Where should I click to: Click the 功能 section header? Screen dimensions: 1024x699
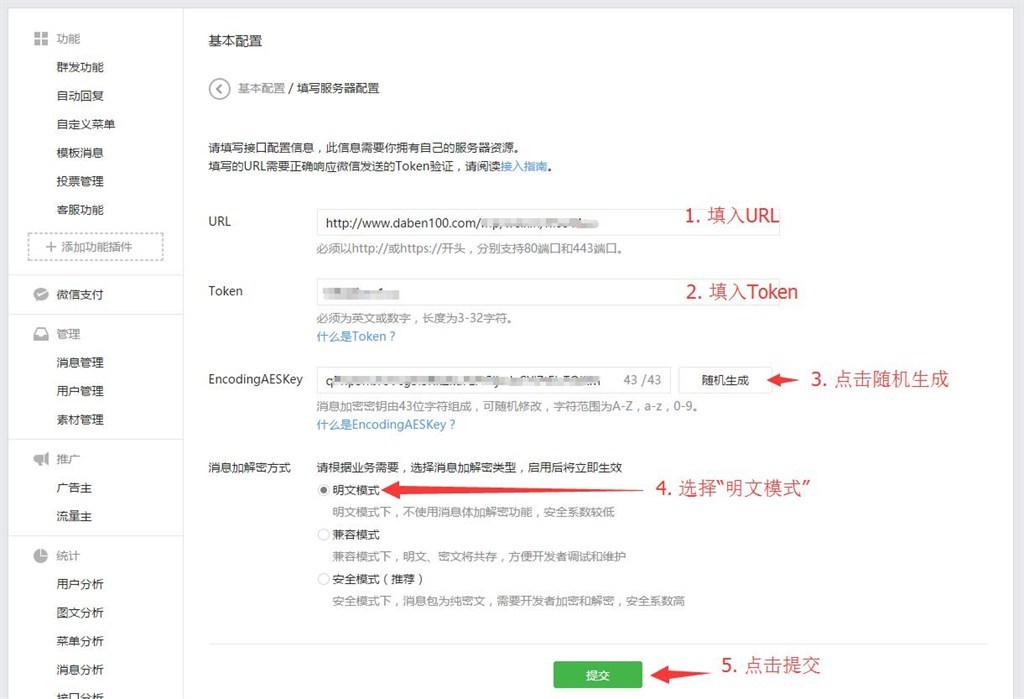[x=68, y=39]
